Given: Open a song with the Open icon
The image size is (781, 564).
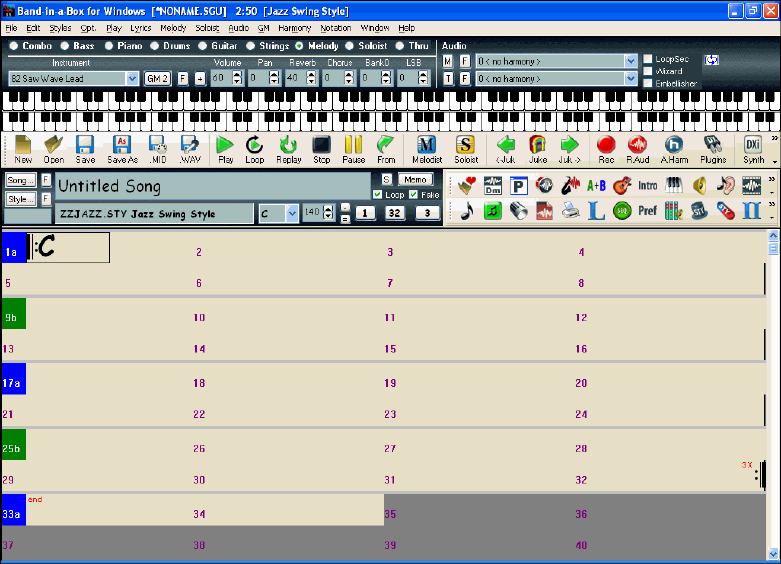Looking at the screenshot, I should pyautogui.click(x=53, y=149).
